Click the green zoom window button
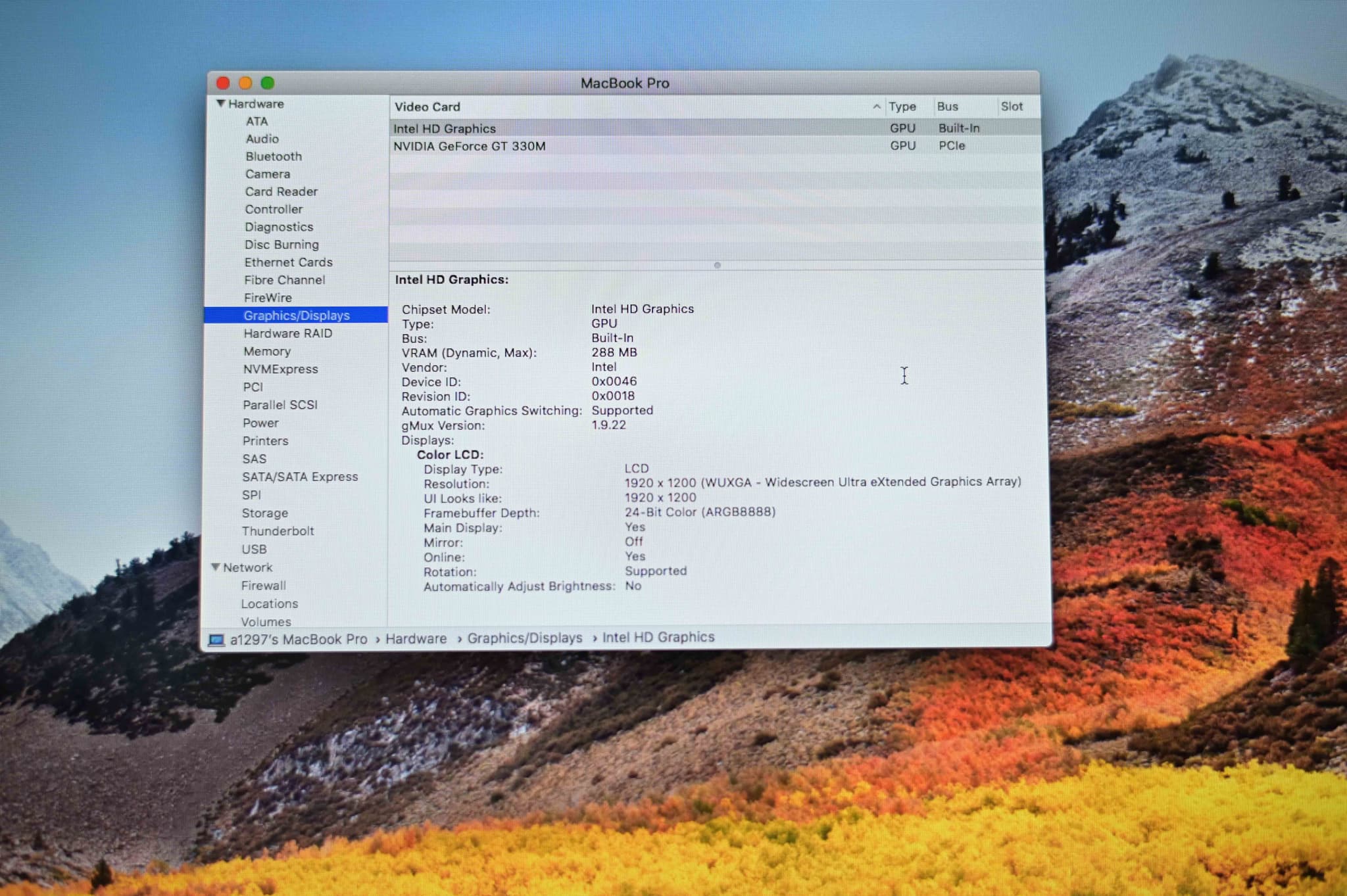 [268, 83]
